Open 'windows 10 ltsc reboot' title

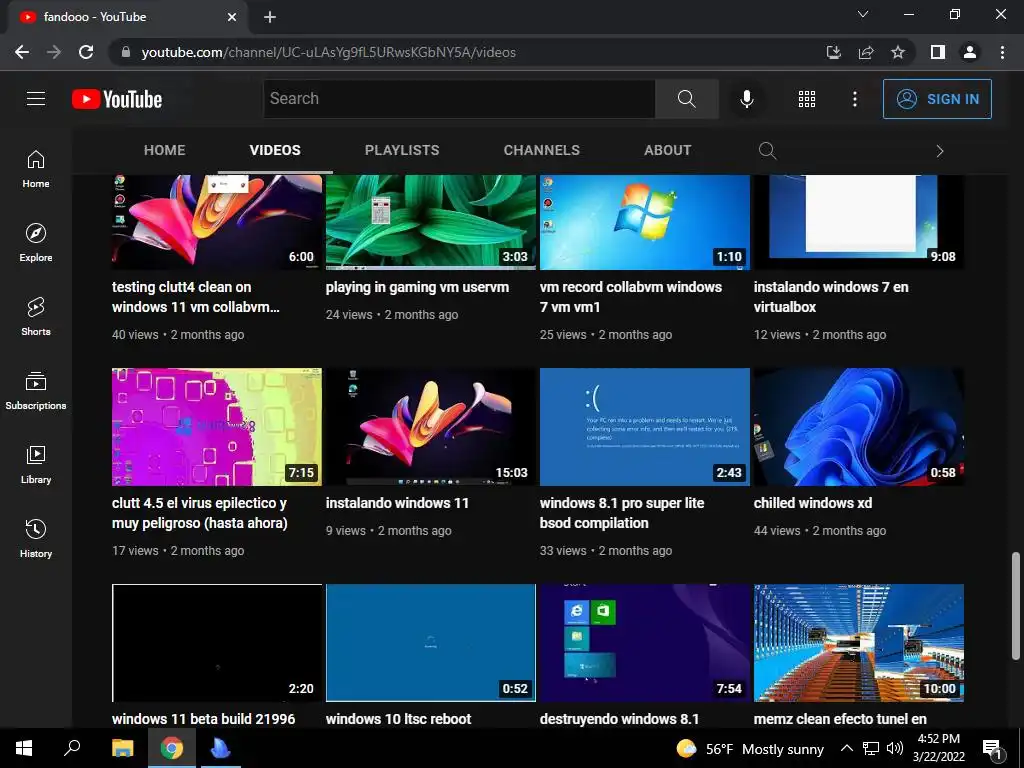398,719
